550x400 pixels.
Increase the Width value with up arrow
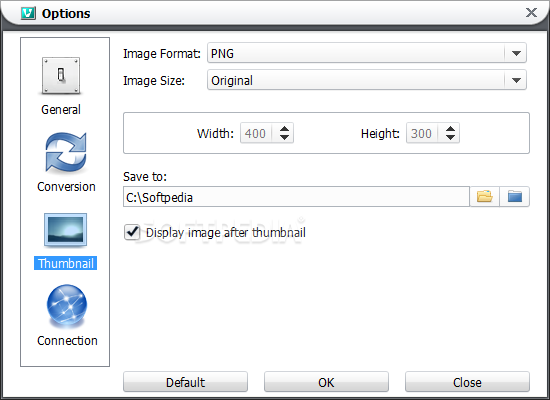click(284, 129)
